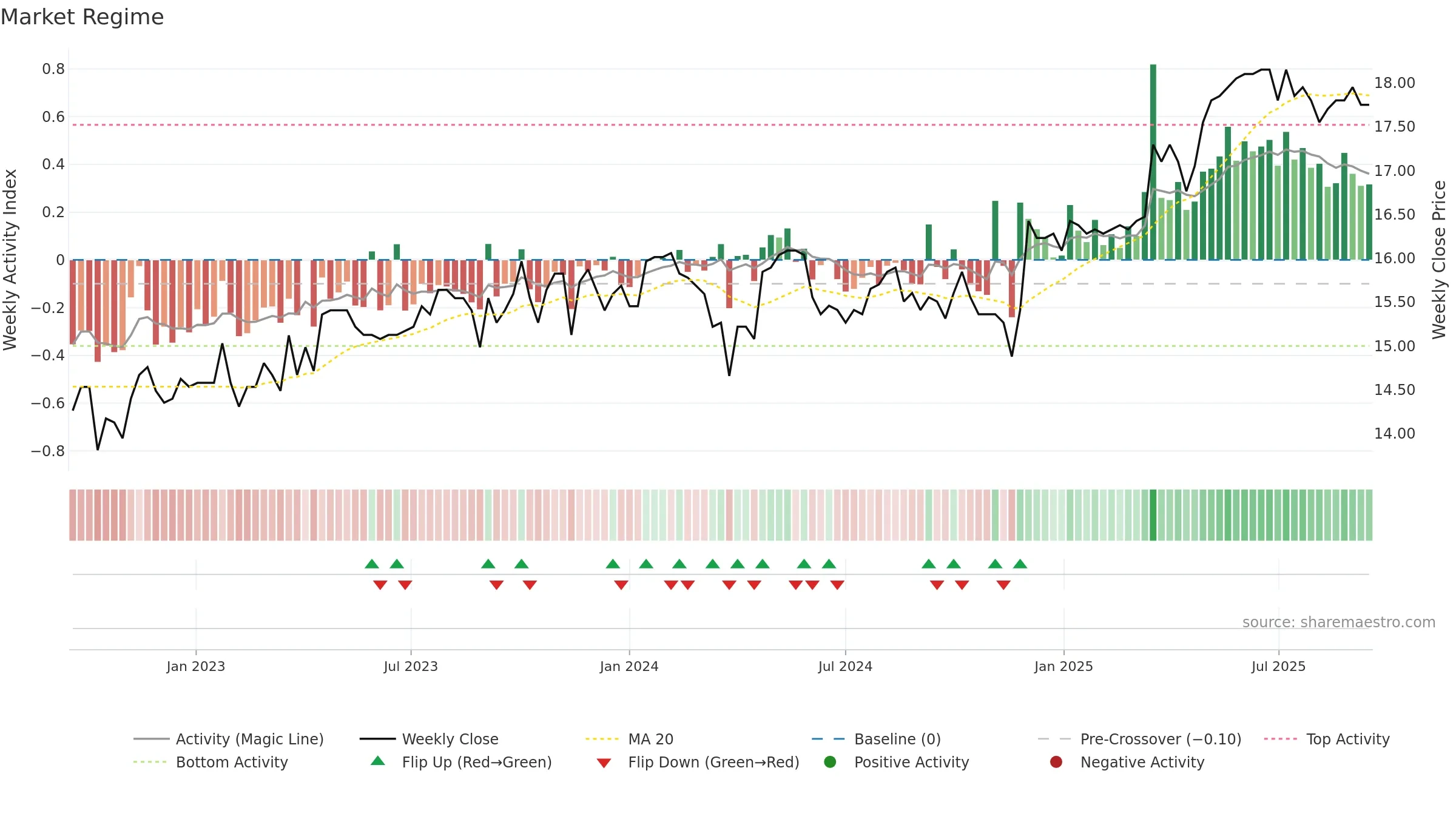Screen dimensions: 1456x819
Task: Toggle the Activity (Magic Line) legend entry
Action: [x=229, y=739]
